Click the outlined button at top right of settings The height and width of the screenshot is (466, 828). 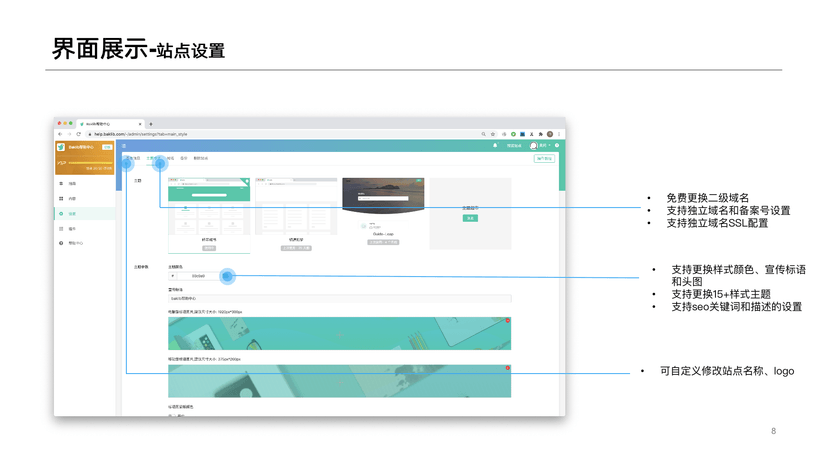[x=544, y=158]
